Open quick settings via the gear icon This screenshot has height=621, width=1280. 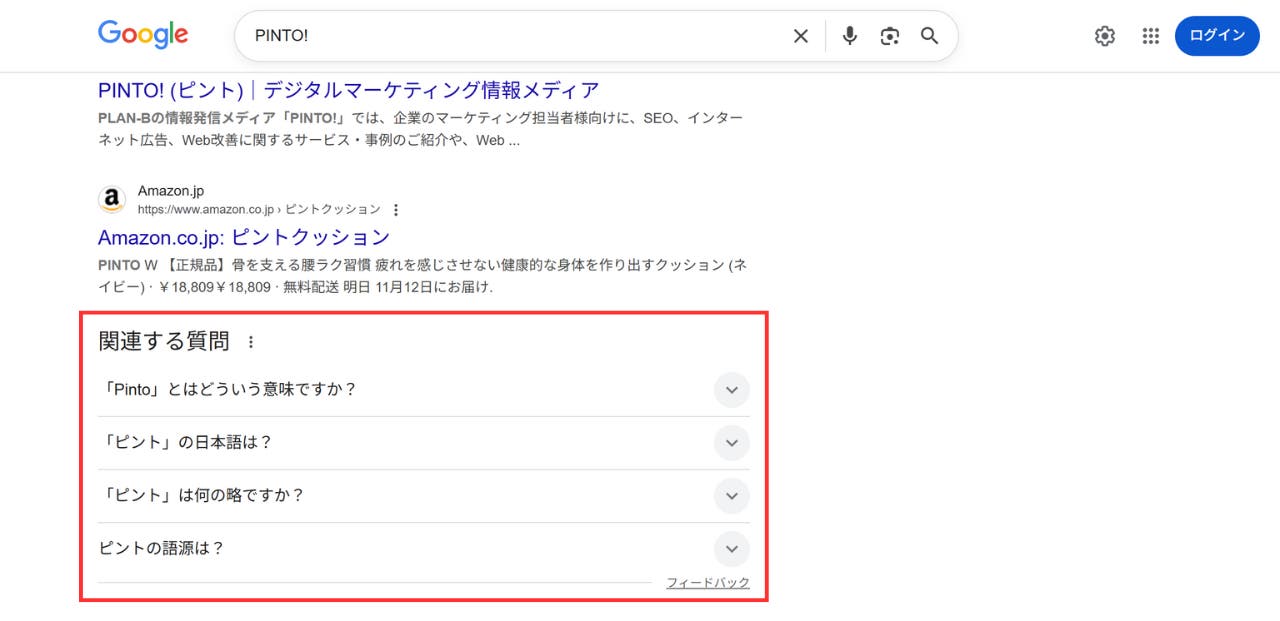[x=1104, y=35]
